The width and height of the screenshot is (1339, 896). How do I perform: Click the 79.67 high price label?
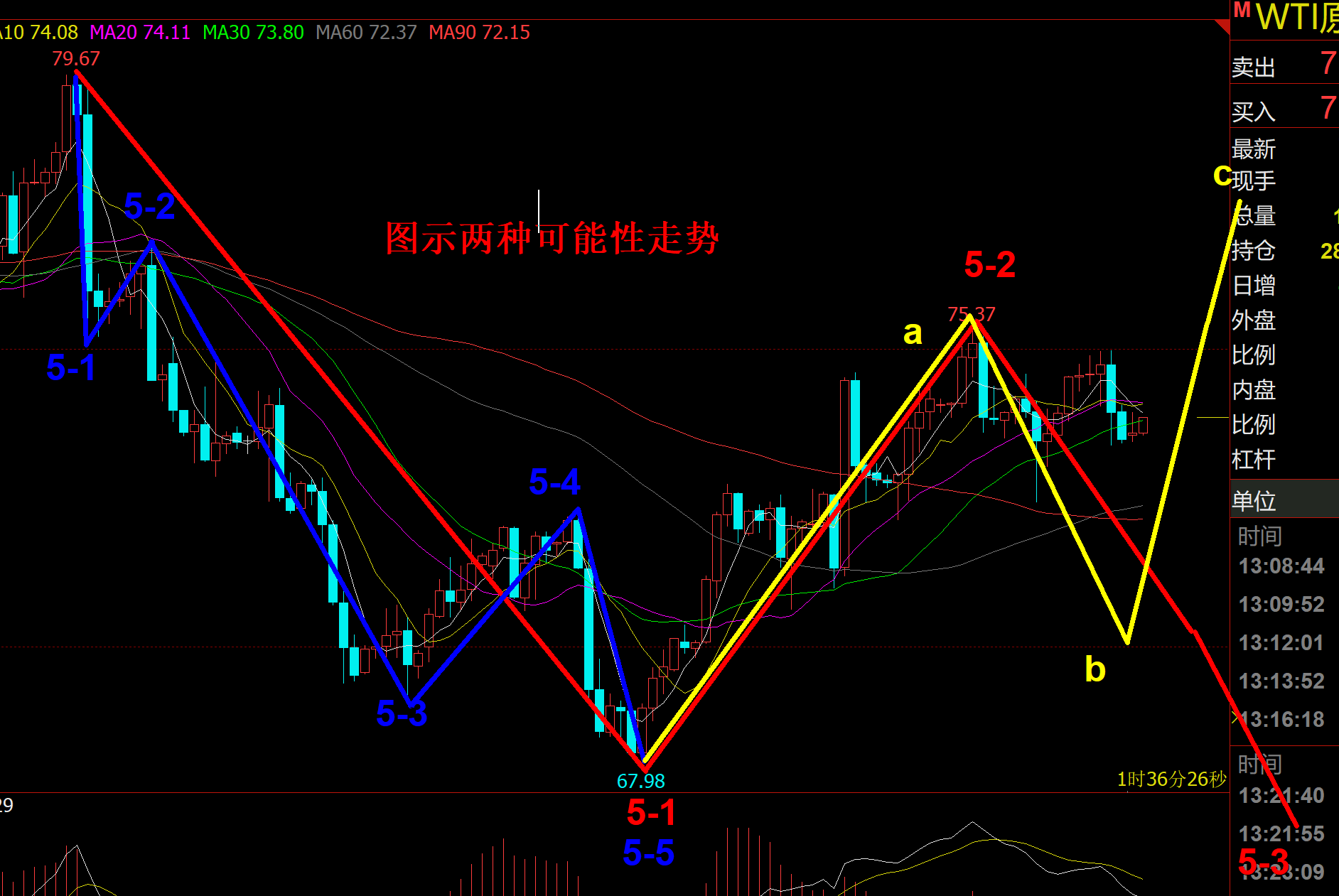pos(76,58)
